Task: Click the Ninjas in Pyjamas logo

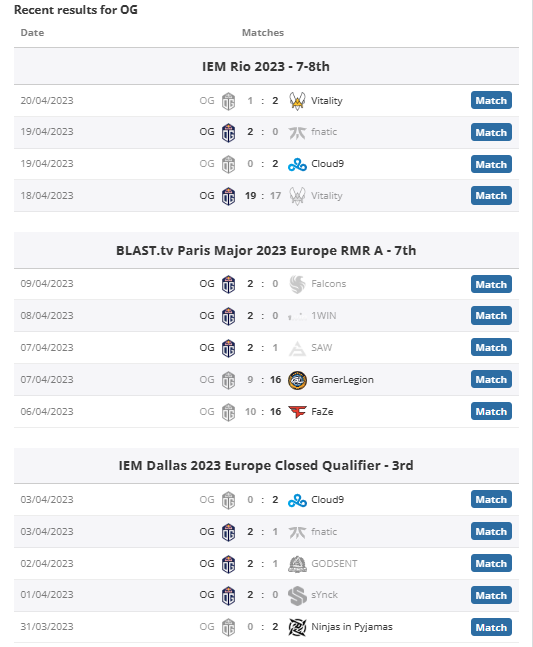Action: [297, 627]
